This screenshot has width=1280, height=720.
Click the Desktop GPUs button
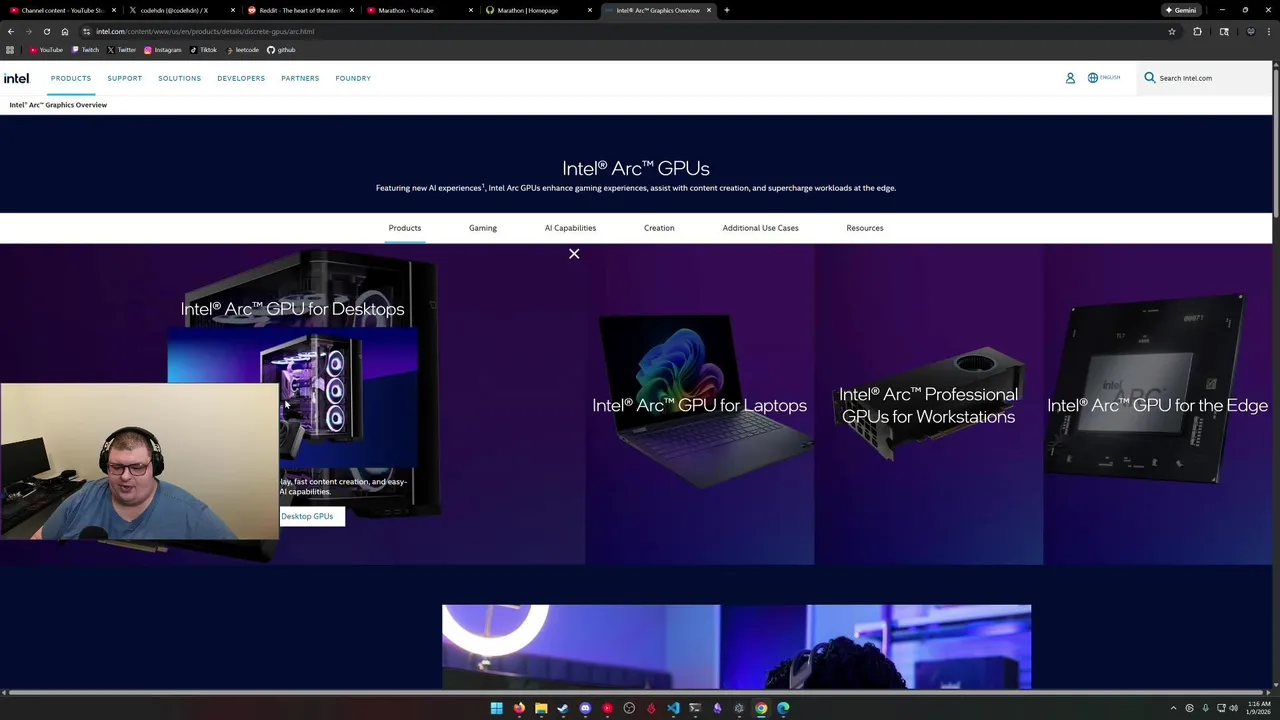(x=311, y=516)
